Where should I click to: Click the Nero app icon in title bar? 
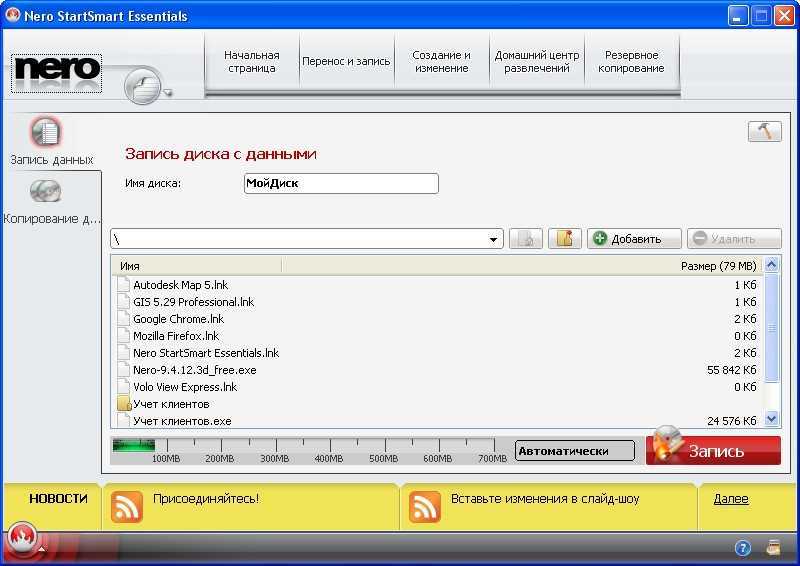[13, 15]
